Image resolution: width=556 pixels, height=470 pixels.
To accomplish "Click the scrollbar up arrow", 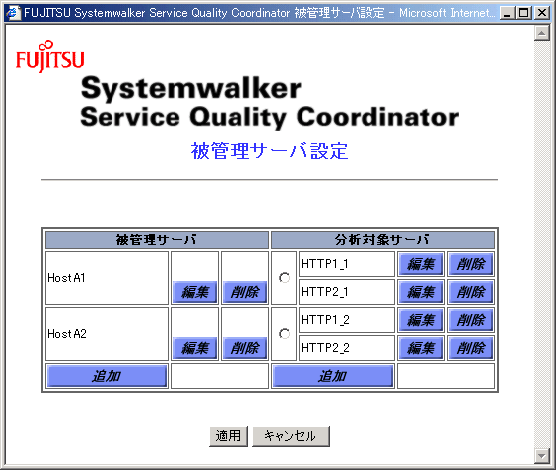I will [x=541, y=33].
